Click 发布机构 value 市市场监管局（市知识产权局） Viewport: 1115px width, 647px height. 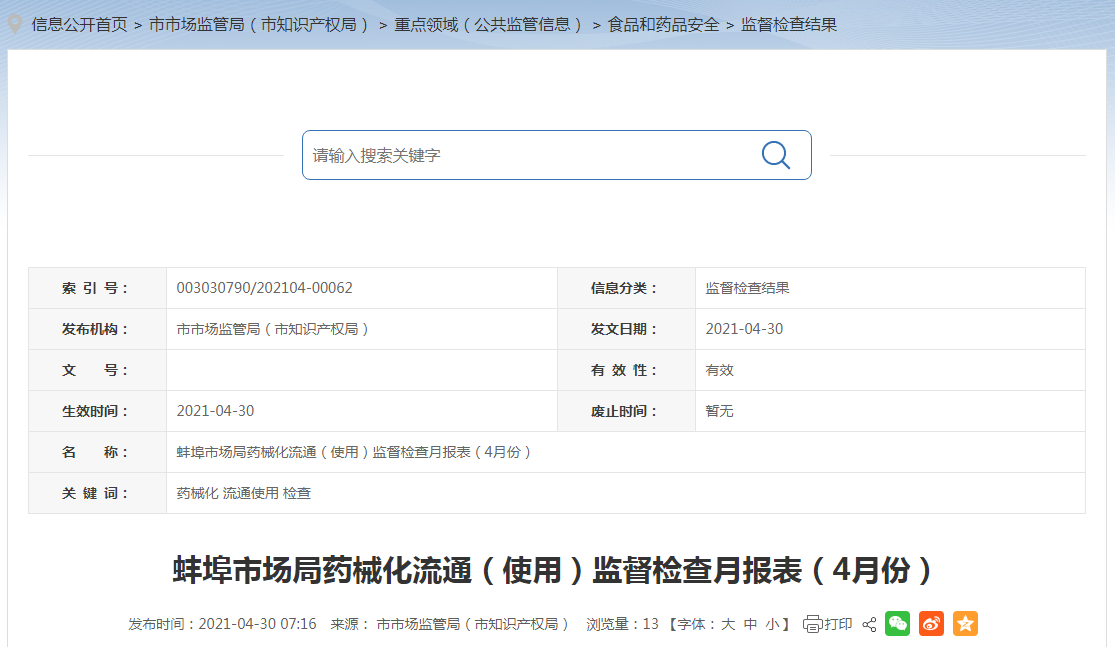tap(272, 329)
